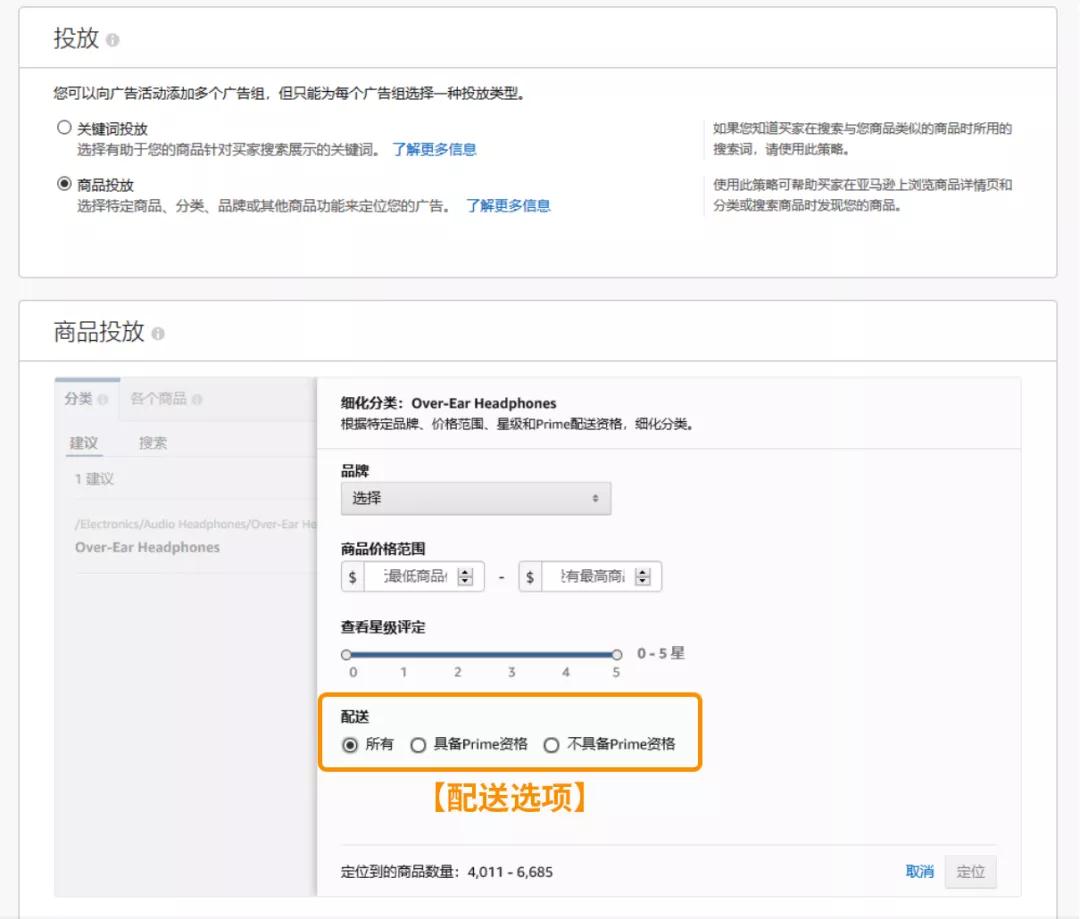The height and width of the screenshot is (919, 1080).
Task: Click the 定位 button
Action: click(969, 871)
